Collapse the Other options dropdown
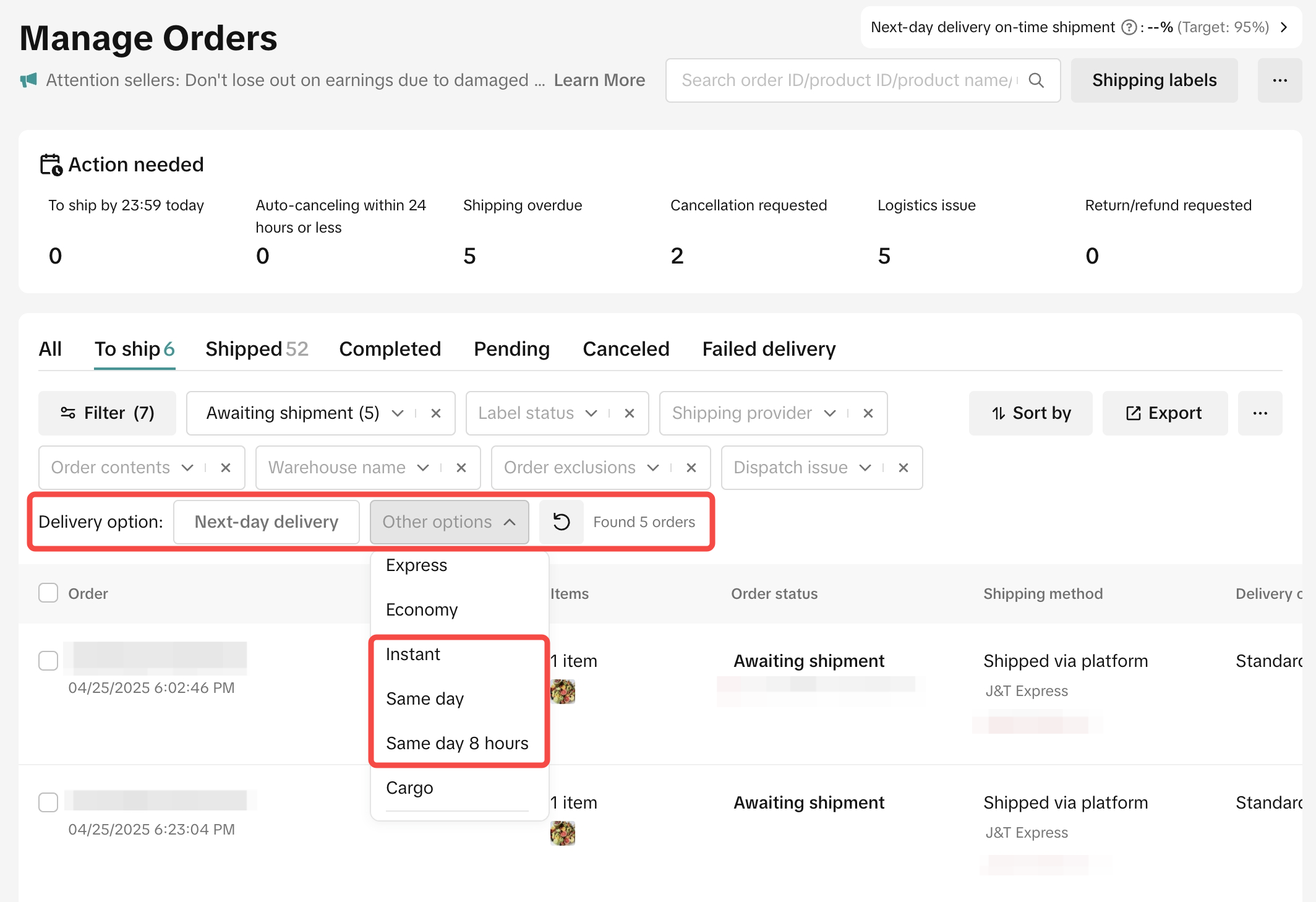This screenshot has width=1316, height=902. tap(449, 522)
